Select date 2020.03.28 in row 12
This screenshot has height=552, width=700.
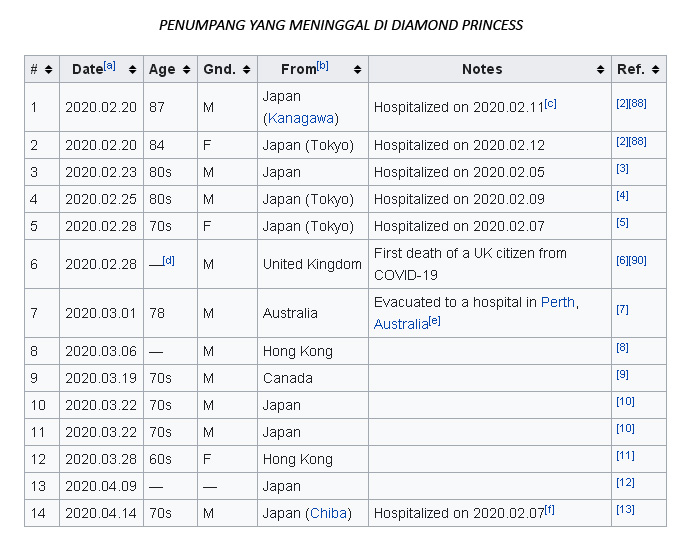[101, 460]
